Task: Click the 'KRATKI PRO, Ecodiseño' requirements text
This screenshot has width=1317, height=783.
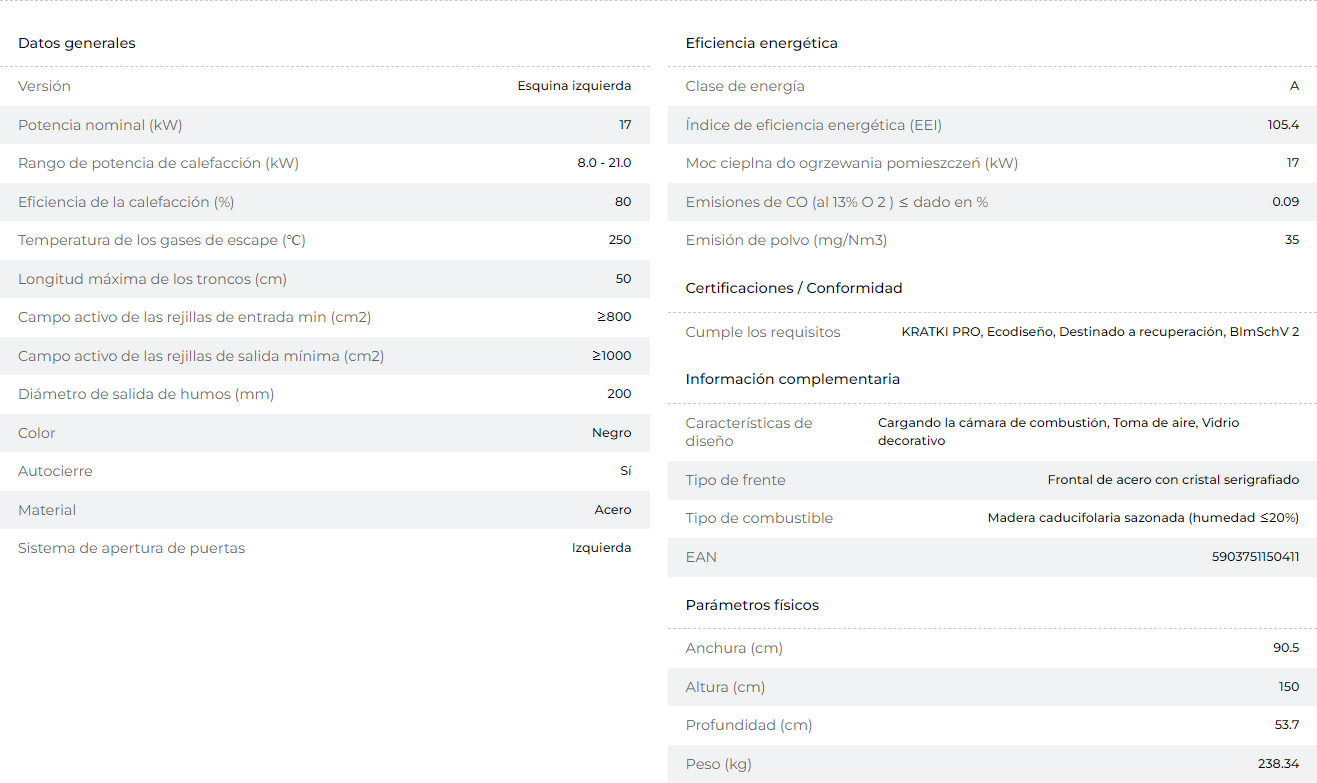Action: pyautogui.click(x=1100, y=332)
